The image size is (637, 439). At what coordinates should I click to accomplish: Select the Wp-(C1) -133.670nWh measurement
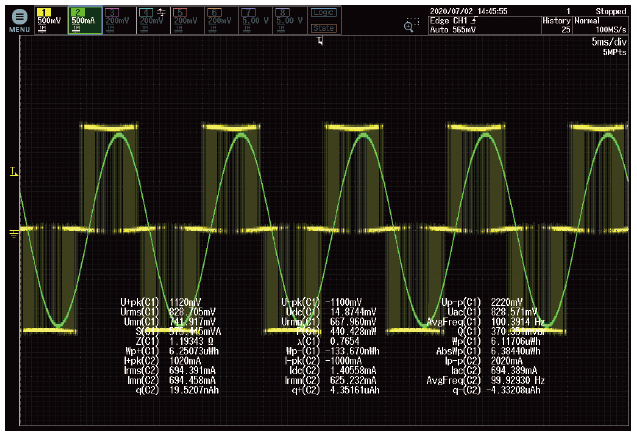pos(333,351)
